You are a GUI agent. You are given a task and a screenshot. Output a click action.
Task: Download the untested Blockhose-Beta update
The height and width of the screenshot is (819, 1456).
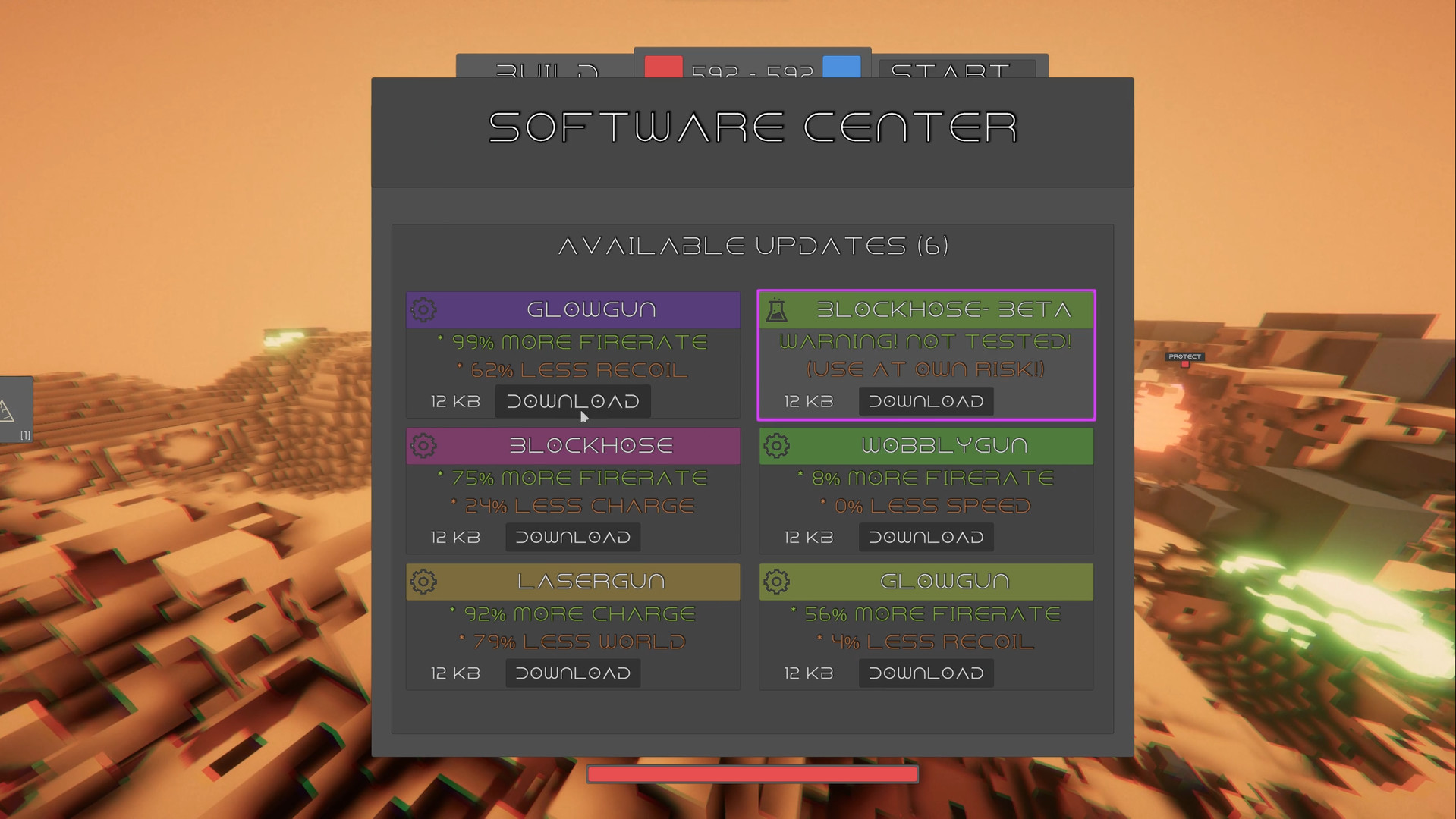pos(926,401)
